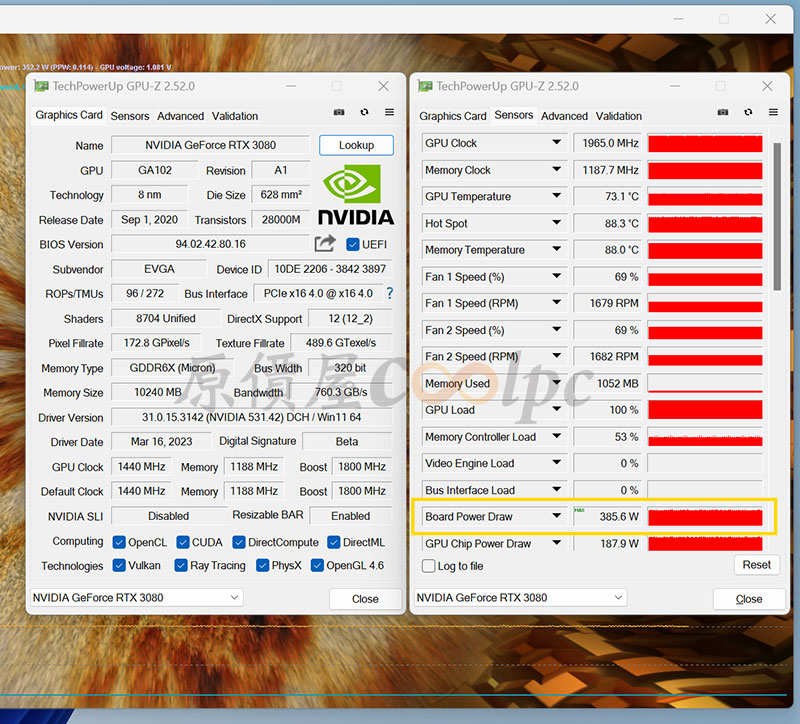The height and width of the screenshot is (724, 800).
Task: Open the Video Engine Load dropdown arrow
Action: (x=557, y=463)
